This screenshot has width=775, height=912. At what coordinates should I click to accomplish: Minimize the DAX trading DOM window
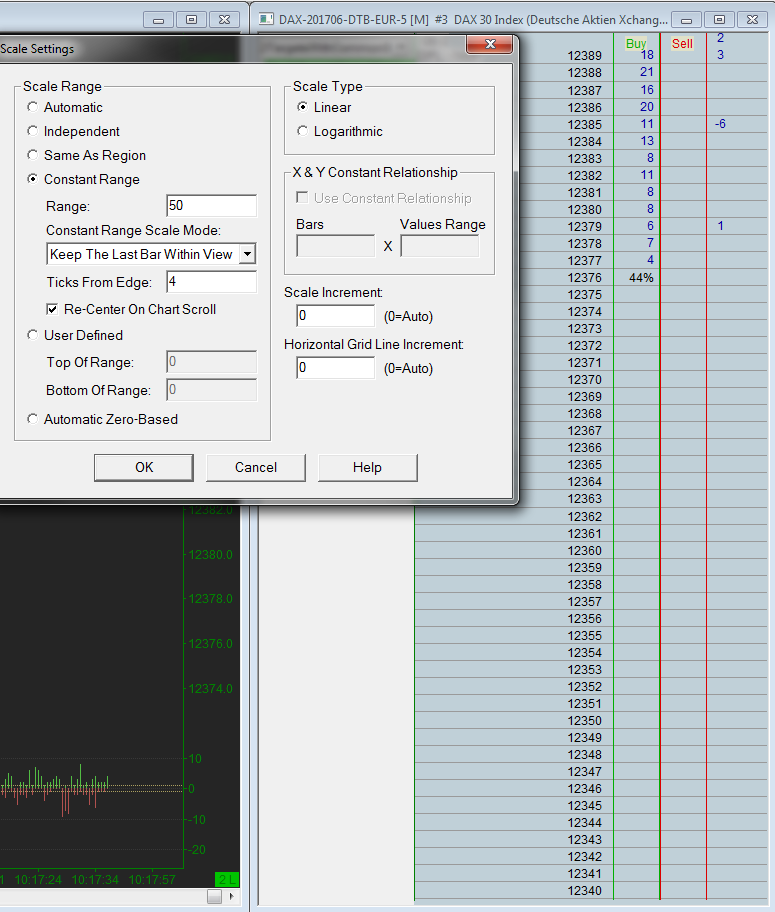coord(687,20)
